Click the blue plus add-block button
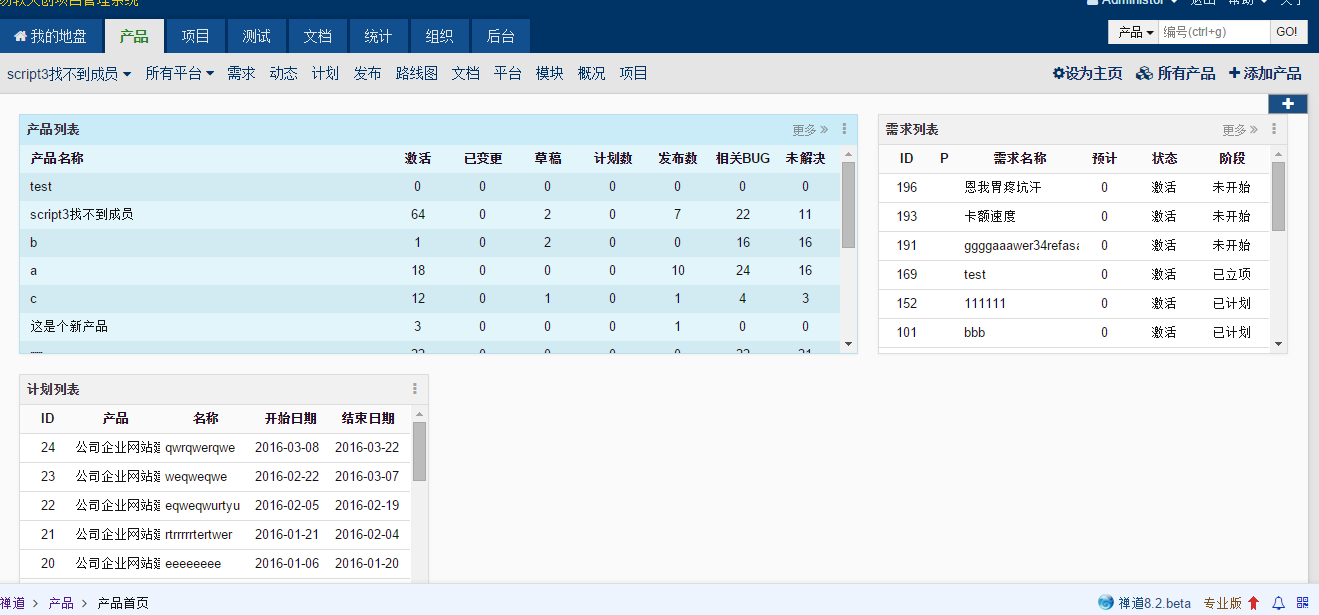 [1287, 104]
